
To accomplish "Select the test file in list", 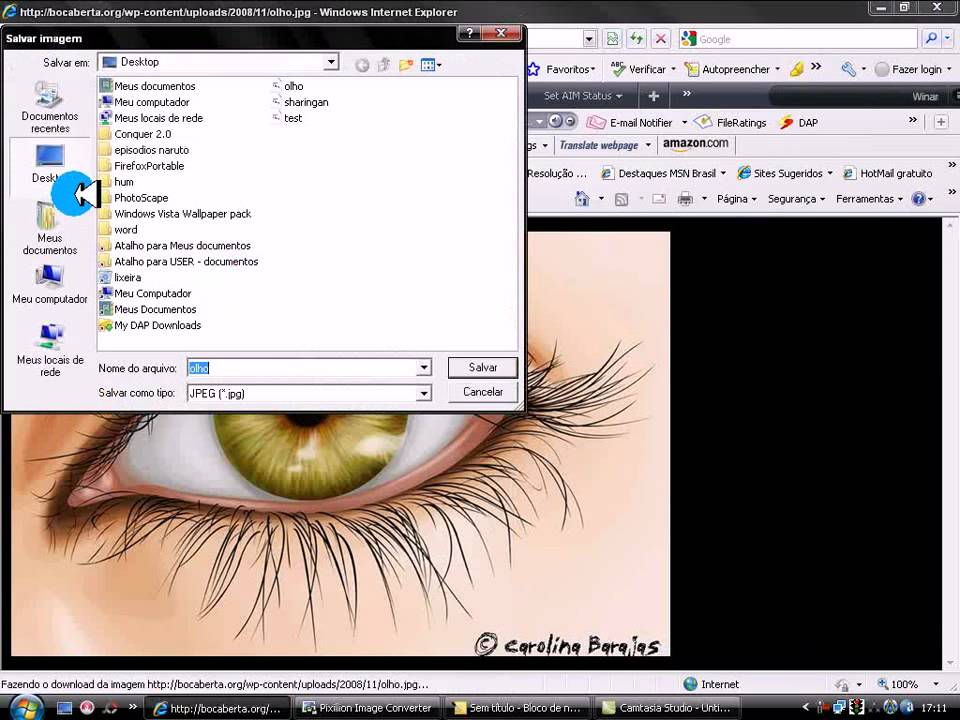I will 287,118.
